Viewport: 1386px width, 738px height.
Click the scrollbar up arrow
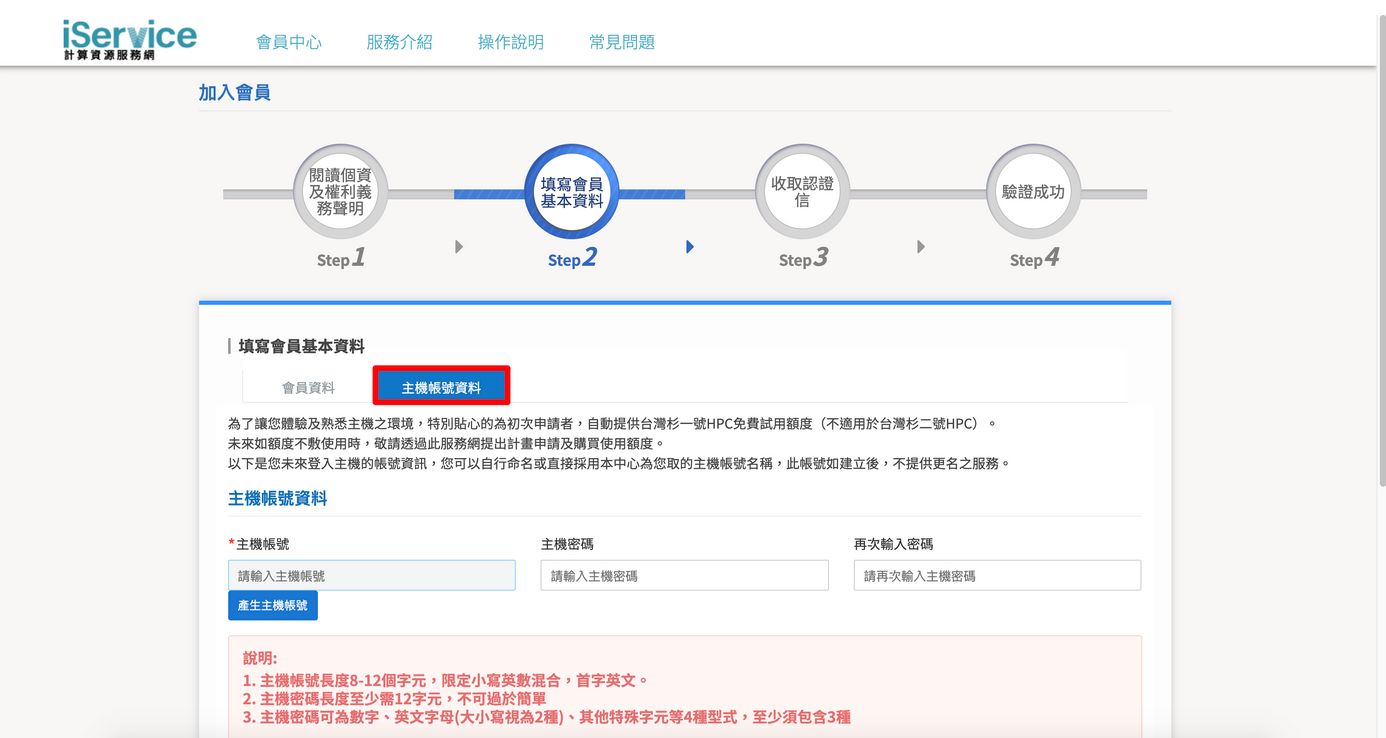coord(1380,6)
